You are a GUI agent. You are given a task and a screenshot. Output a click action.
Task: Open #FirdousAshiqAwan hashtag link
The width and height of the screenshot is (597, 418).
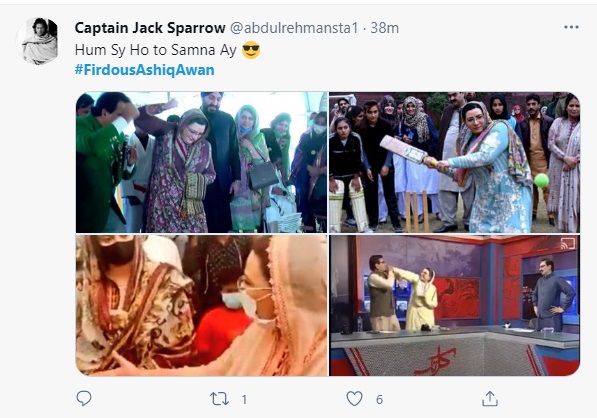tap(145, 70)
